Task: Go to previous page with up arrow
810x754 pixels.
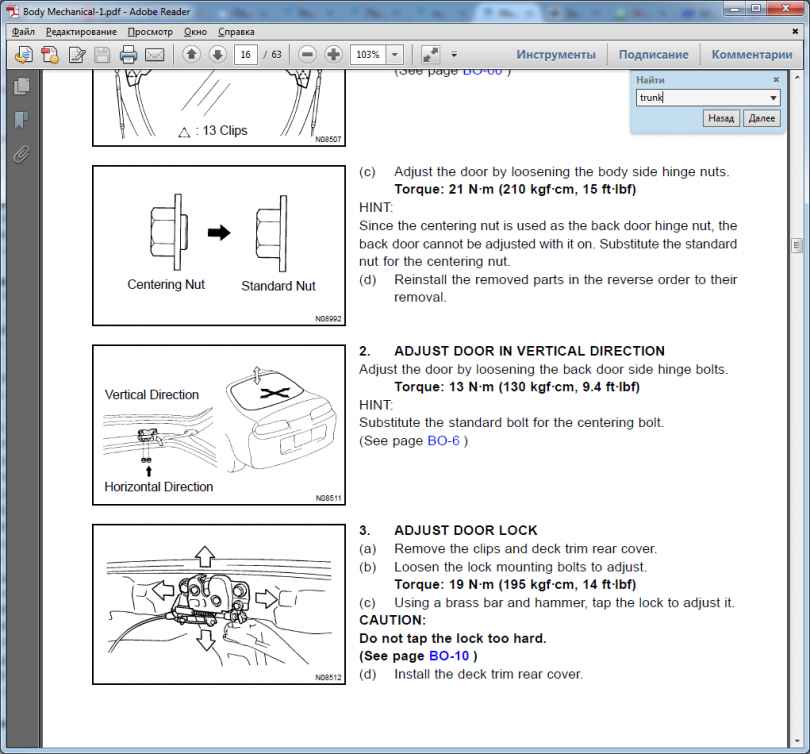Action: pyautogui.click(x=191, y=54)
